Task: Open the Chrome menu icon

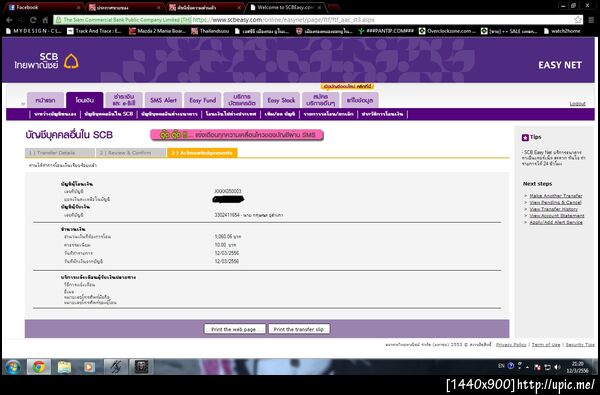Action: [x=591, y=20]
